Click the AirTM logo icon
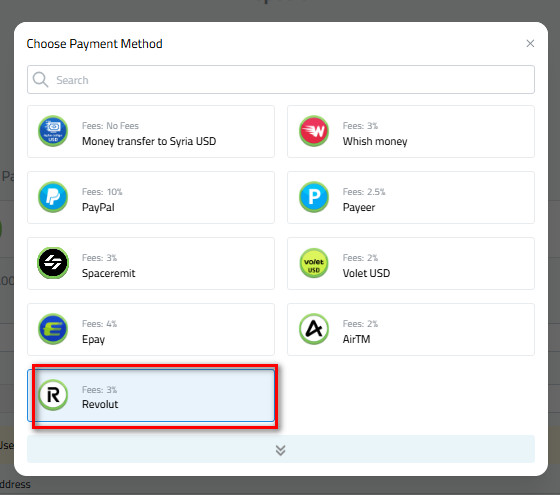560x495 pixels. point(314,329)
